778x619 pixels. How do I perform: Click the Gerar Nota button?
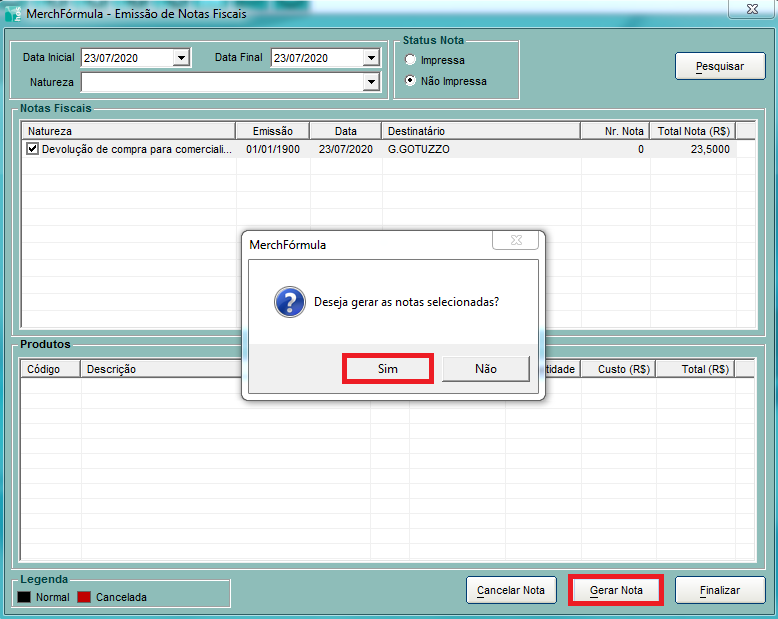coord(616,590)
